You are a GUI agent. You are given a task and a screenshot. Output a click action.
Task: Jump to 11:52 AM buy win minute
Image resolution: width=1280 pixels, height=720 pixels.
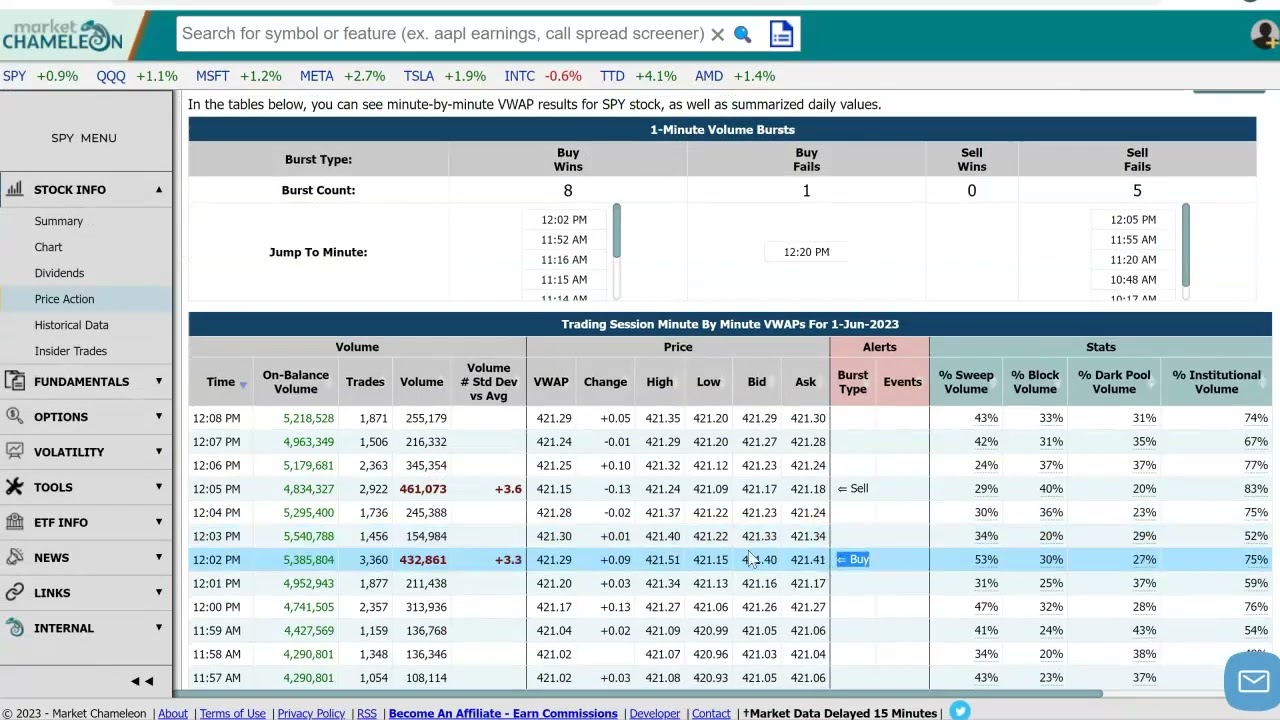(564, 240)
